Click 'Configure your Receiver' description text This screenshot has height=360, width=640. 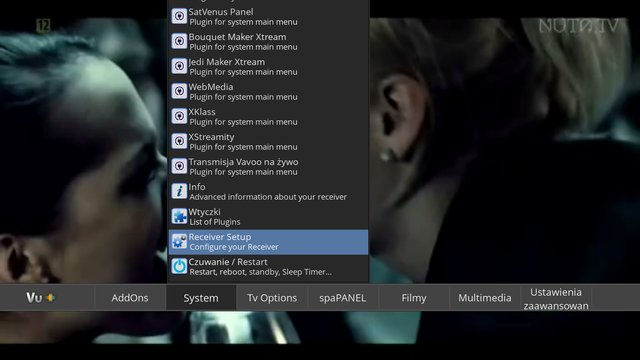(x=234, y=247)
